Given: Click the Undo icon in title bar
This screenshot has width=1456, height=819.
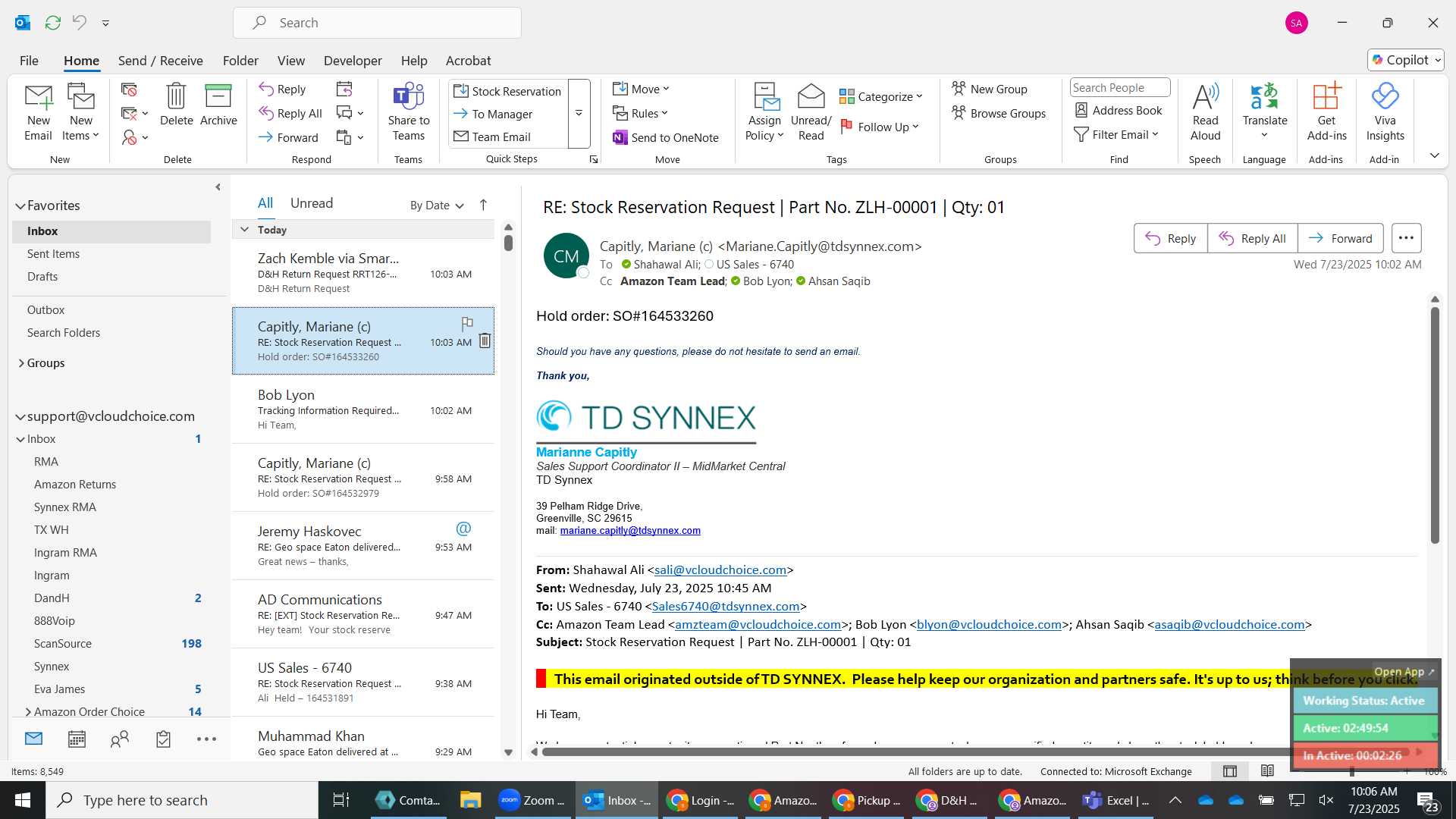Looking at the screenshot, I should 79,23.
